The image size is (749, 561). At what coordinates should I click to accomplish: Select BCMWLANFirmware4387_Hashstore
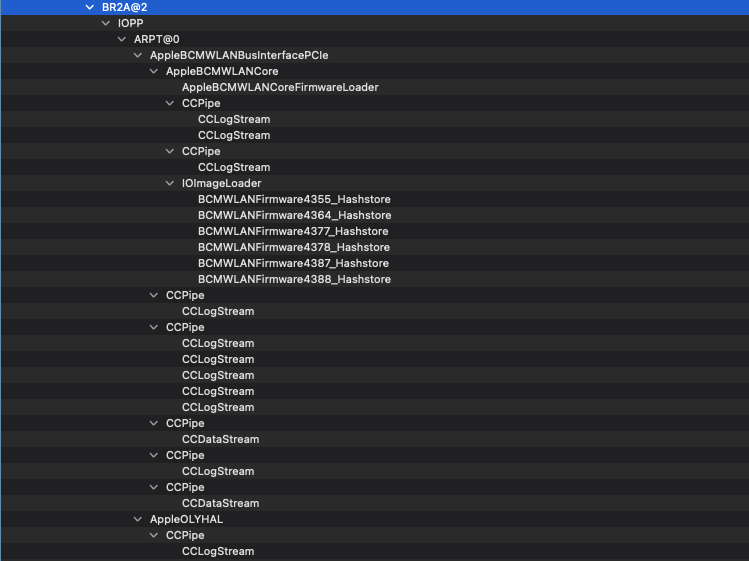pyautogui.click(x=293, y=263)
